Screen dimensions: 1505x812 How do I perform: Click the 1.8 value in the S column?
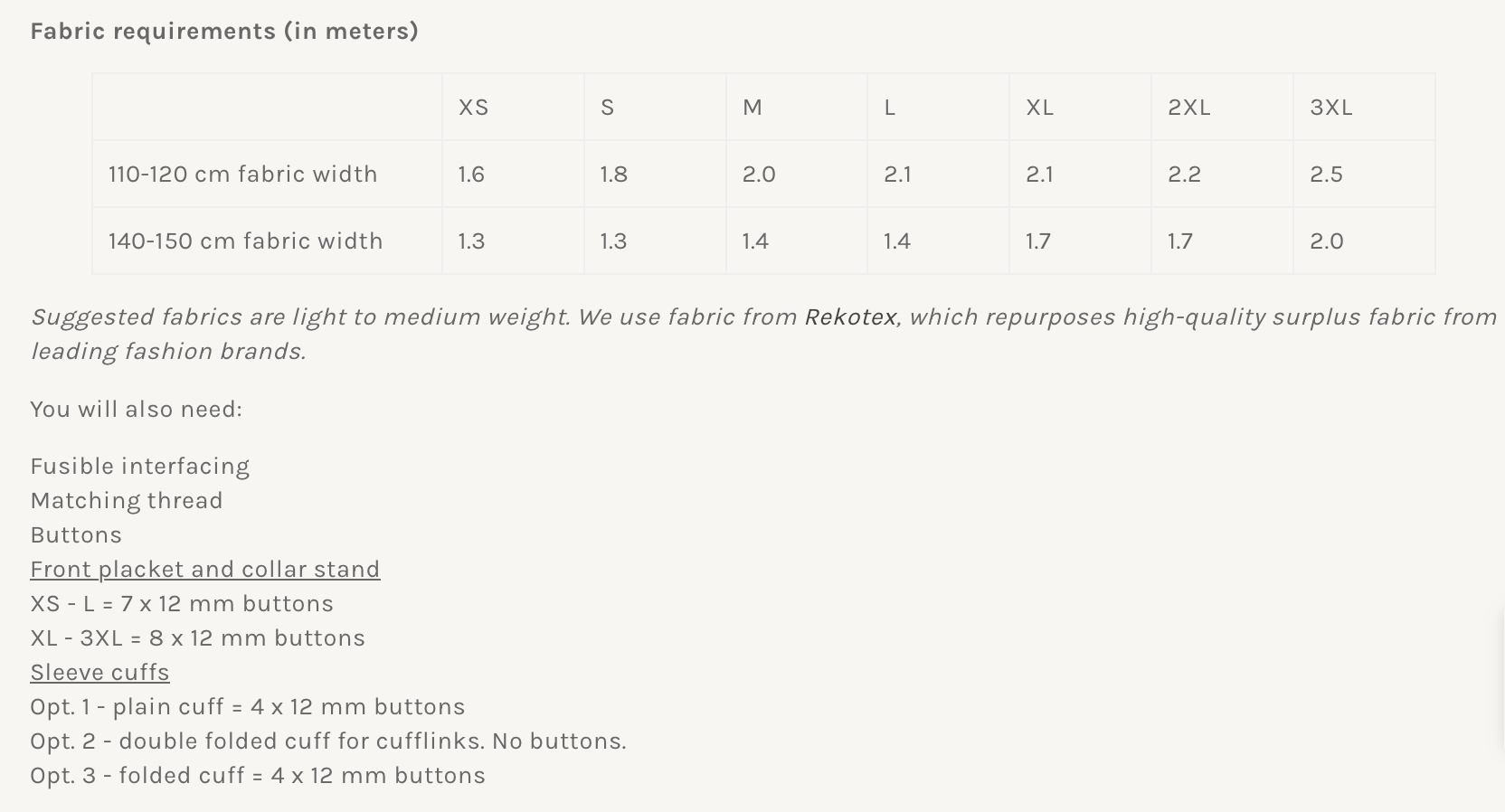pos(613,175)
